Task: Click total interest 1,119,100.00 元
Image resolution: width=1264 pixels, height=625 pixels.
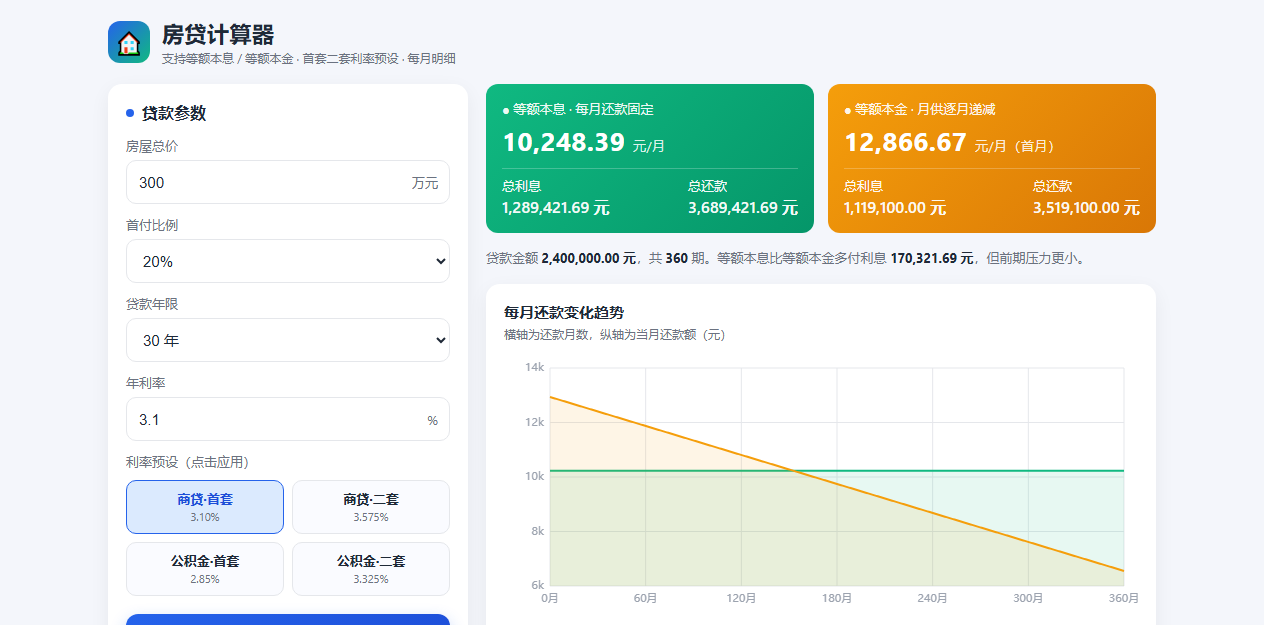Action: click(895, 208)
